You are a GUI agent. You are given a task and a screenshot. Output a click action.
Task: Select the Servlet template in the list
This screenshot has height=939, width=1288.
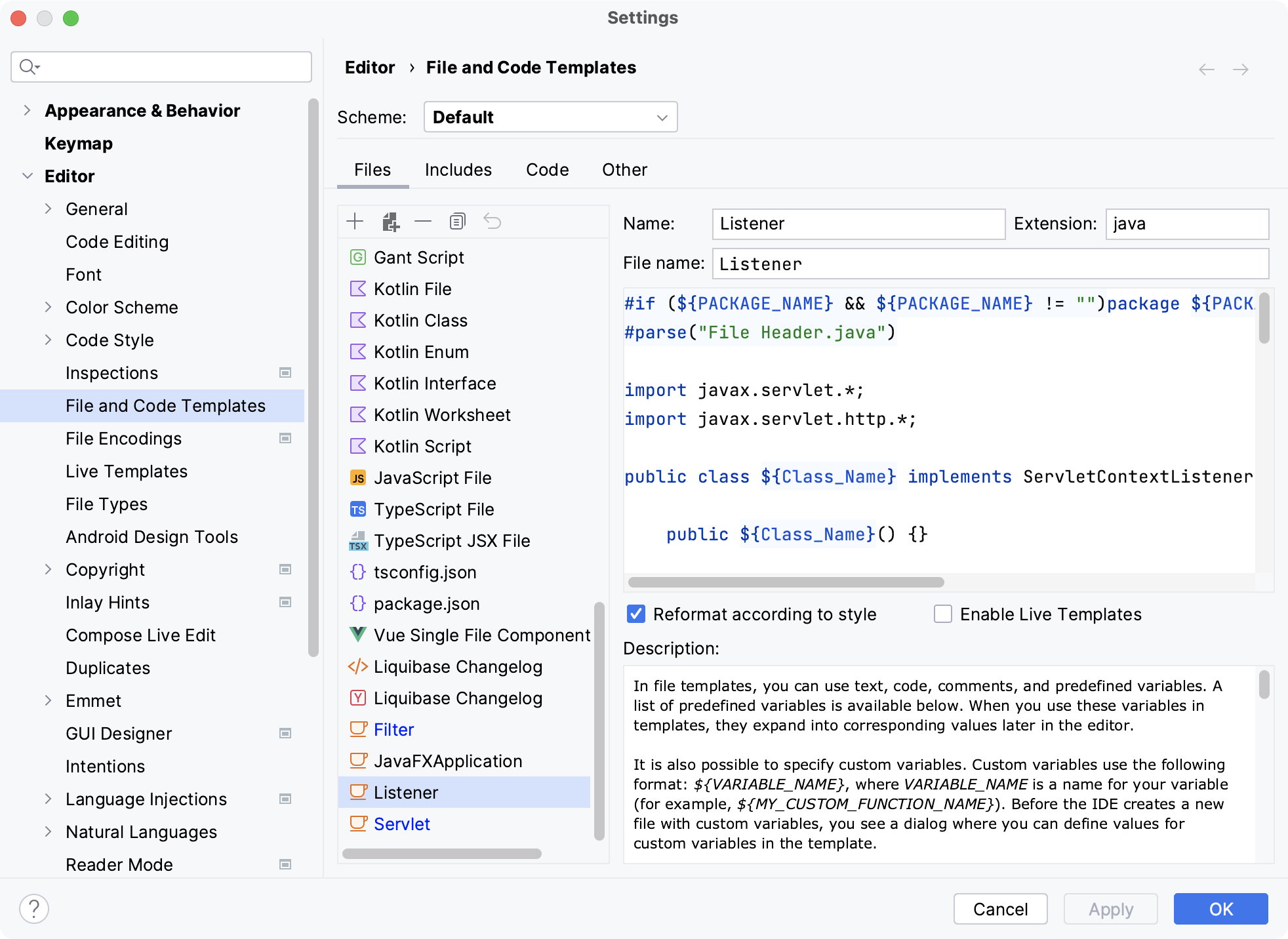[401, 824]
